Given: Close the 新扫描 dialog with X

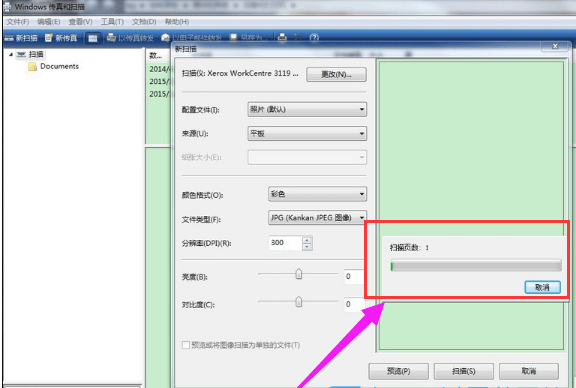Looking at the screenshot, I should 555,47.
